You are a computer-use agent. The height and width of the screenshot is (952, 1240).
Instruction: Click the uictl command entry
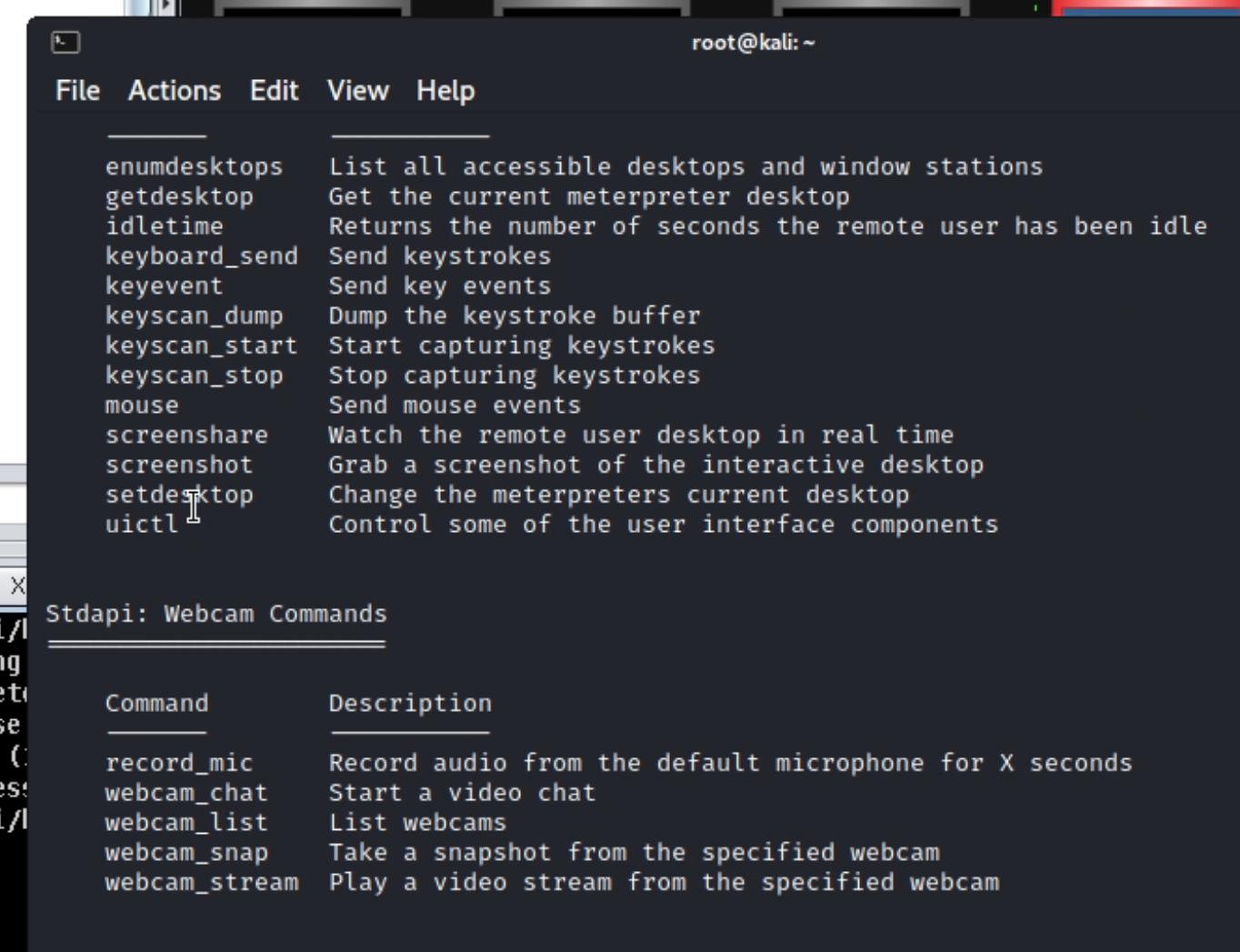pyautogui.click(x=142, y=524)
